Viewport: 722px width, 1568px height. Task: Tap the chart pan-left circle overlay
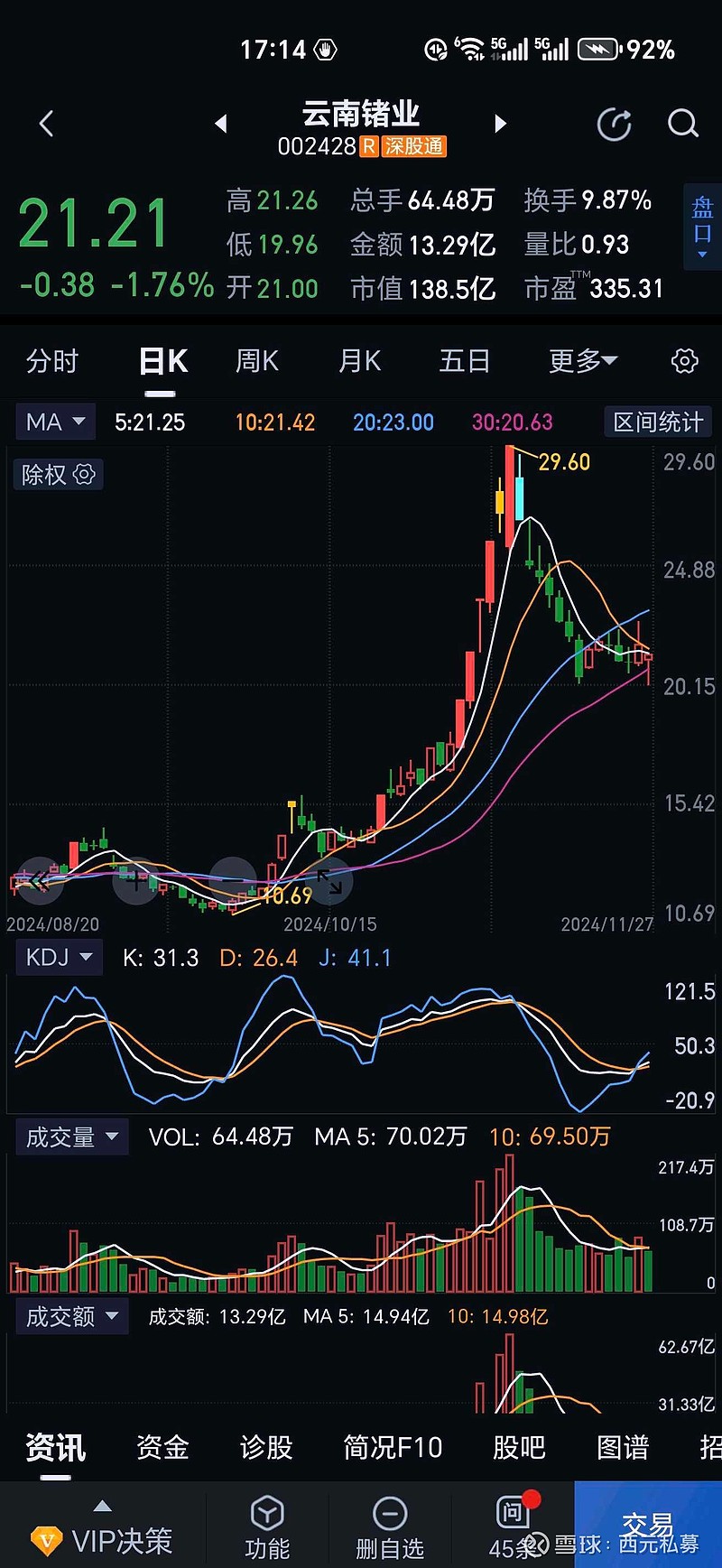[x=39, y=881]
